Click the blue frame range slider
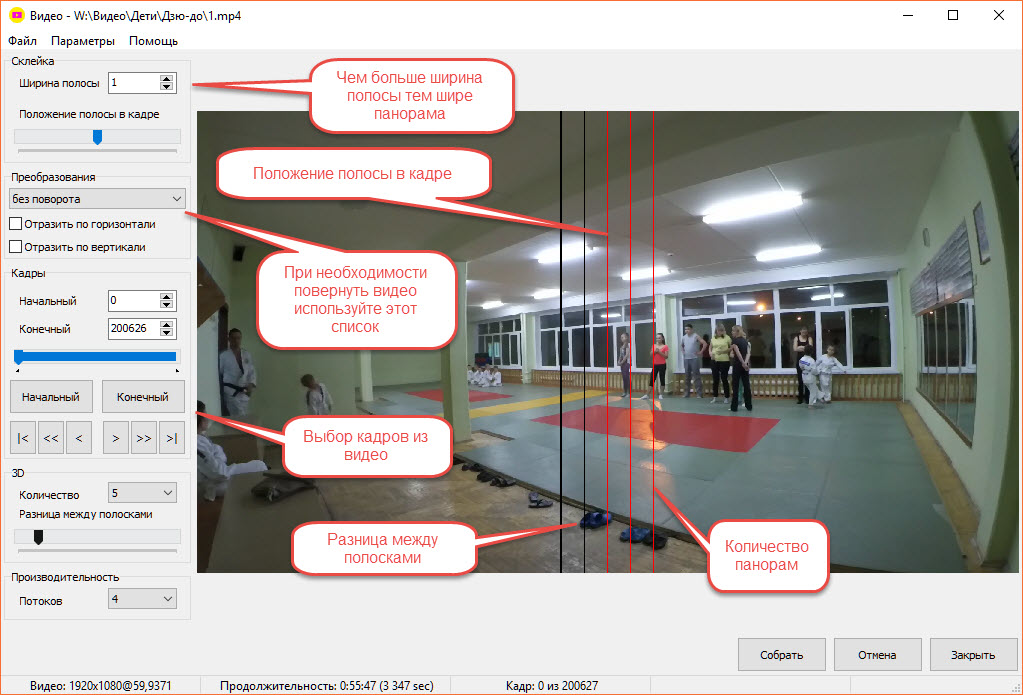Viewport: 1023px width, 695px height. pos(97,356)
